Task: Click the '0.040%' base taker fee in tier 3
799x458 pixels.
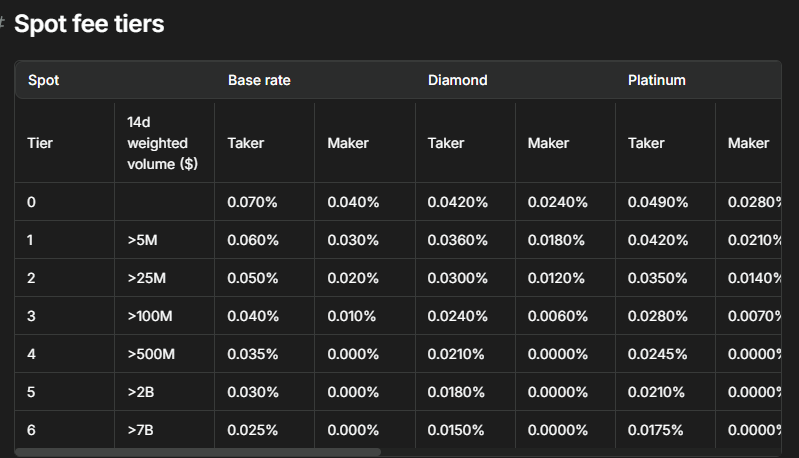Action: tap(253, 316)
